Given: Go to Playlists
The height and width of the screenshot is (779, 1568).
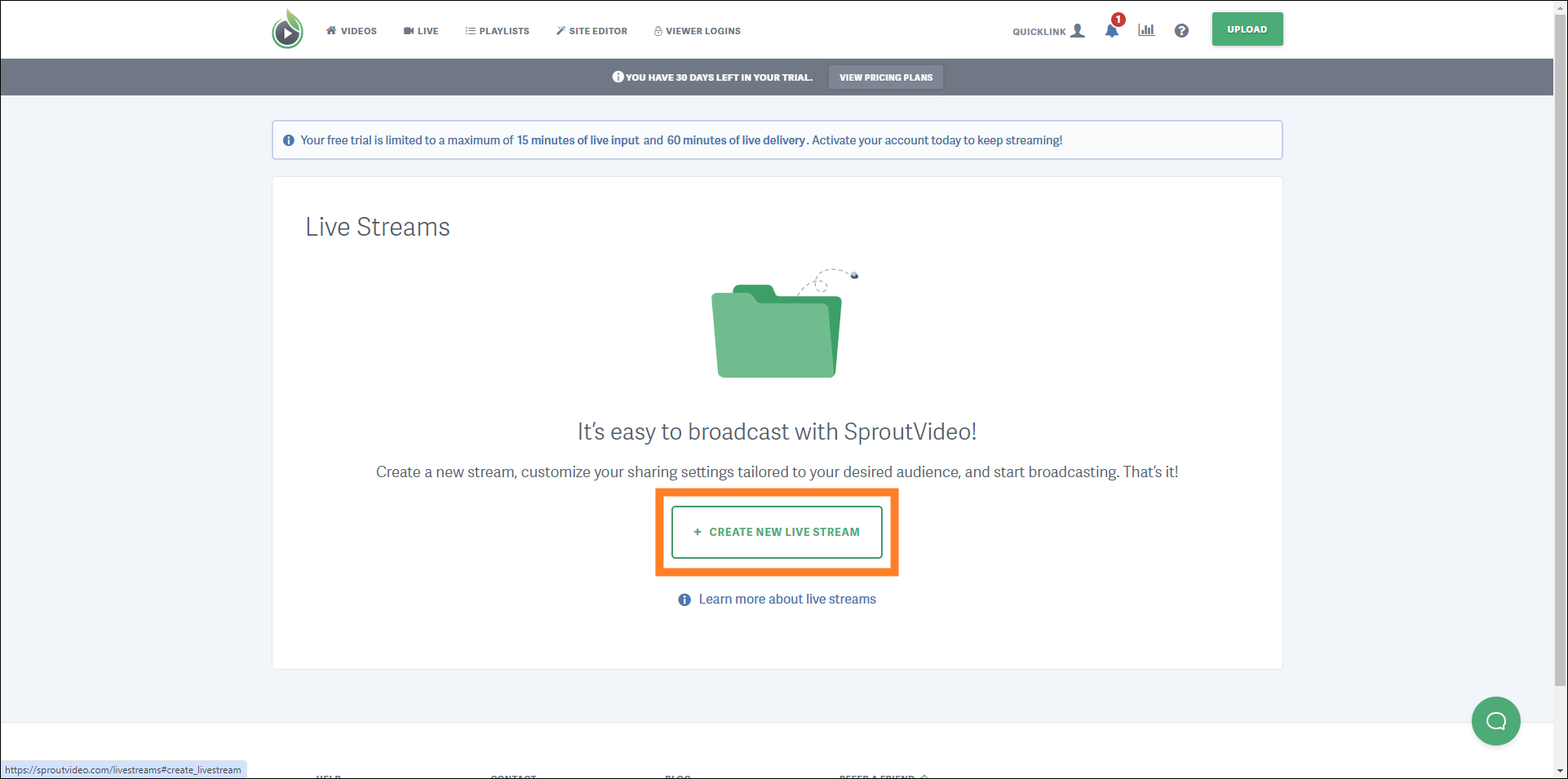Looking at the screenshot, I should point(498,31).
